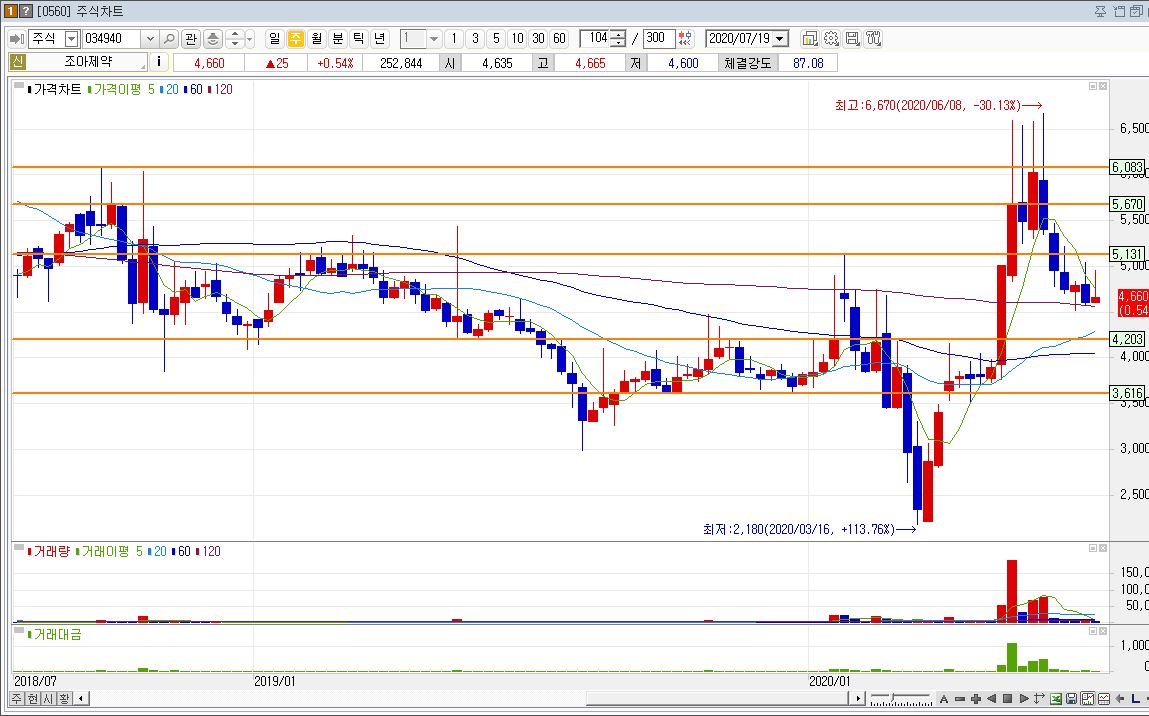This screenshot has width=1149, height=716.
Task: Click the play backward triangle icon
Action: (991, 698)
